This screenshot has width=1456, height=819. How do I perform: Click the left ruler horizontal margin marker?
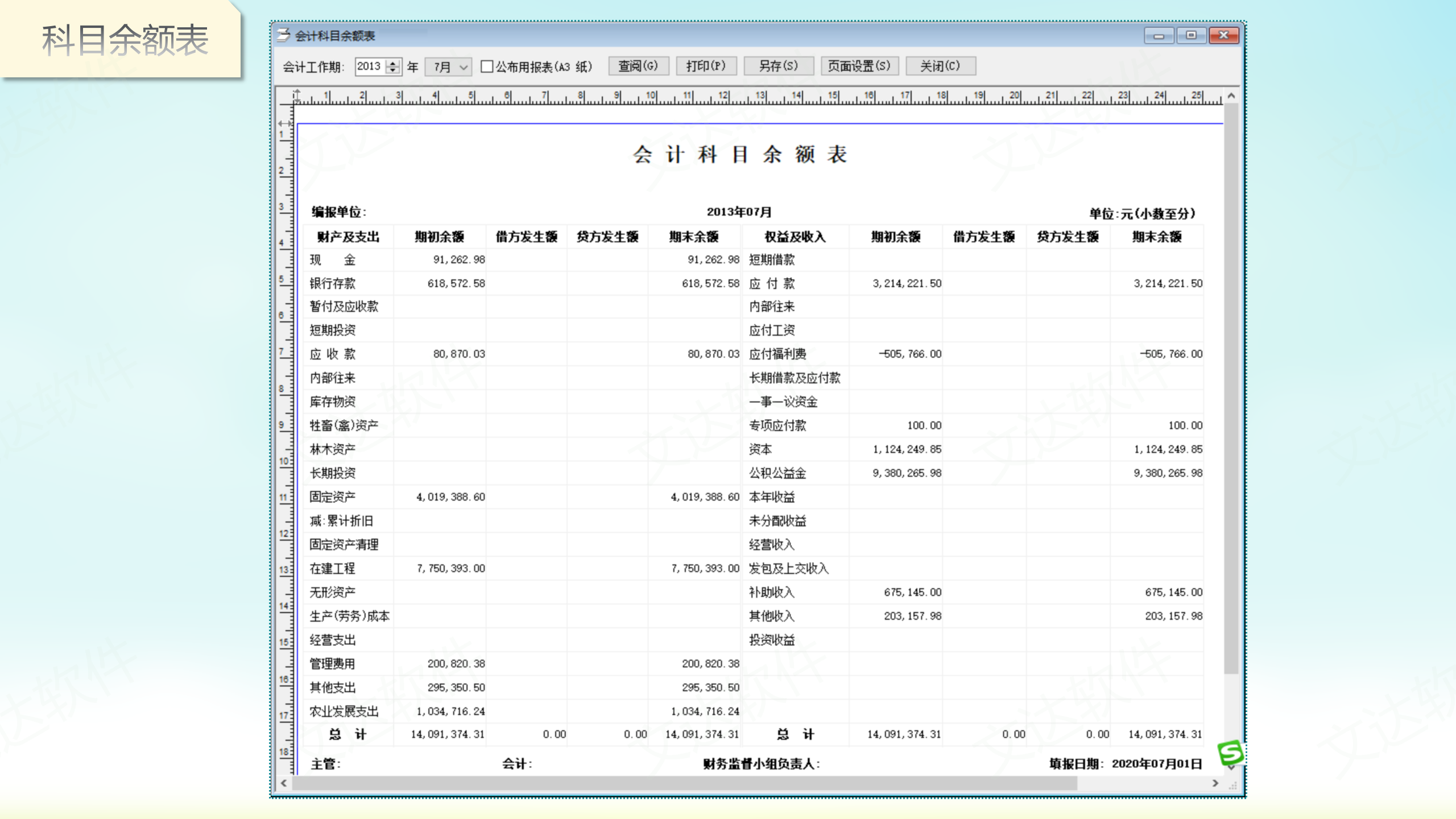pyautogui.click(x=285, y=123)
